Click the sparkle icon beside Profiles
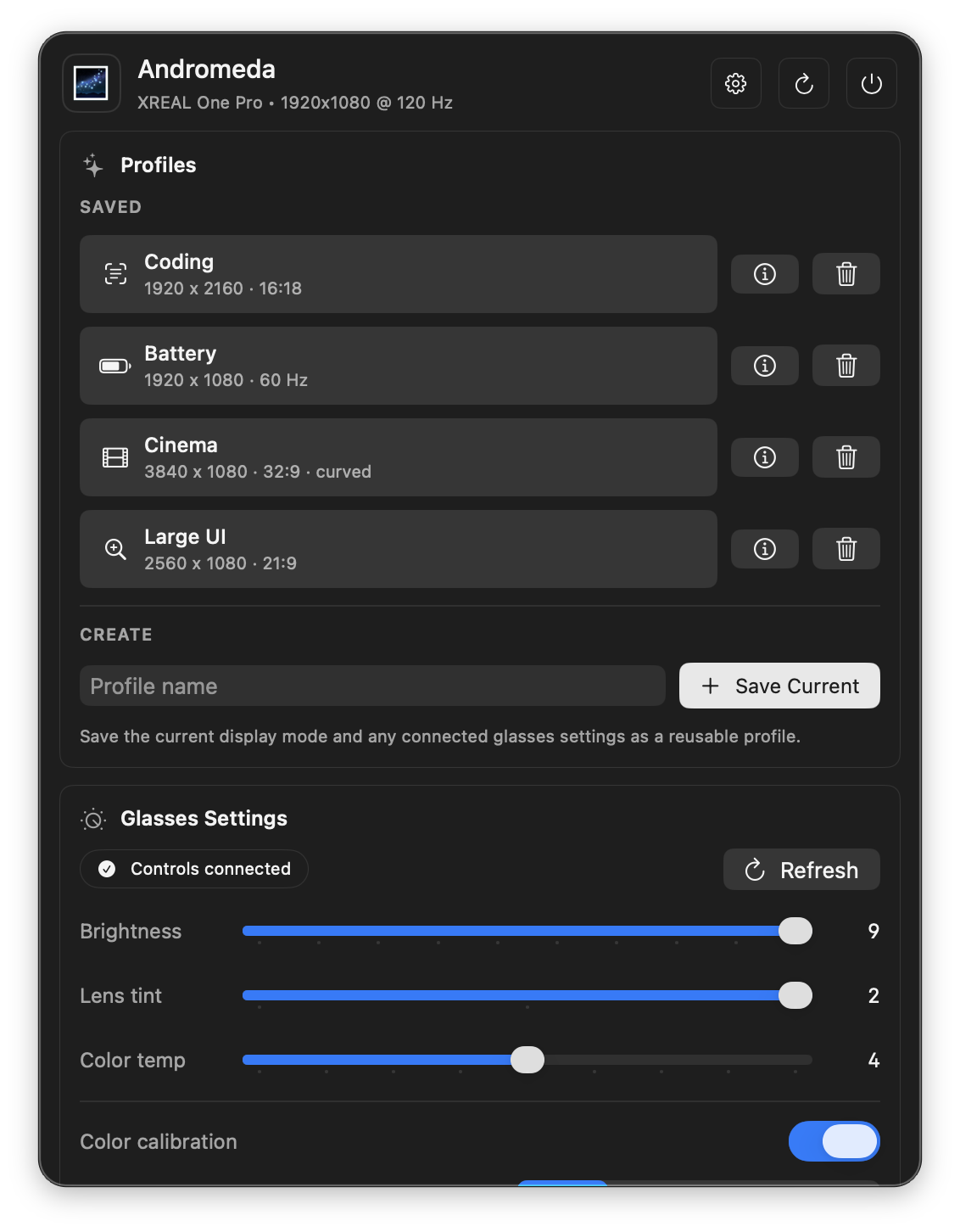The width and height of the screenshot is (960, 1232). coord(93,165)
